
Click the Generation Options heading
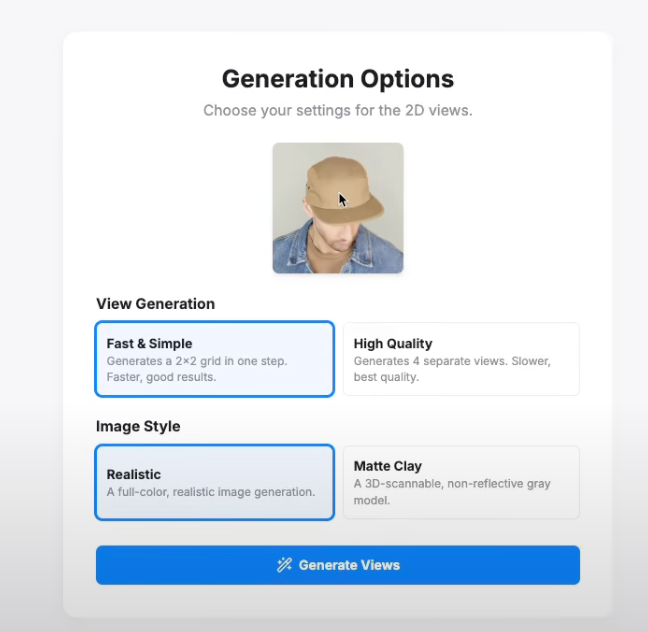(338, 79)
